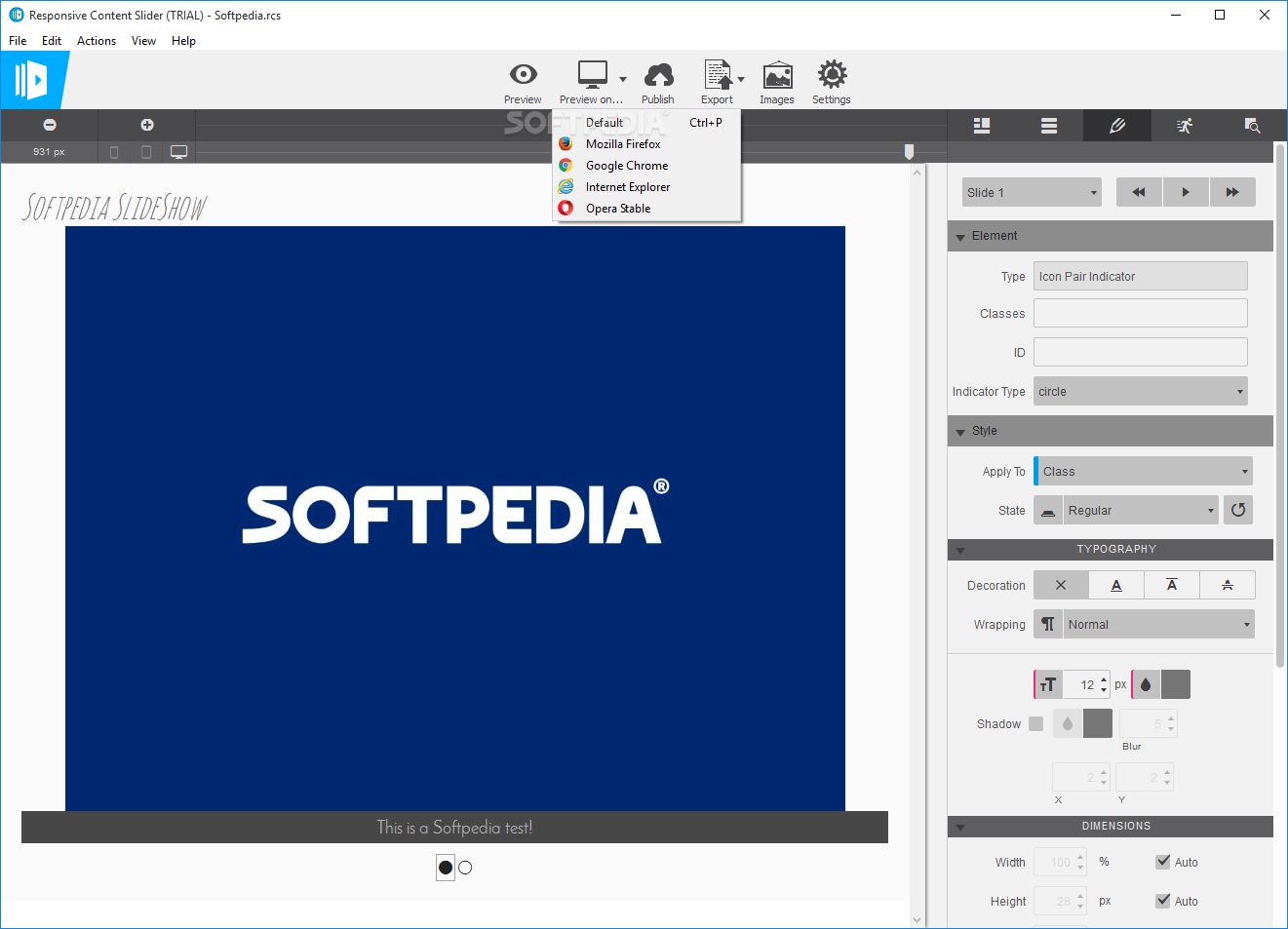Toggle the Width Auto checkbox

pyautogui.click(x=1162, y=862)
